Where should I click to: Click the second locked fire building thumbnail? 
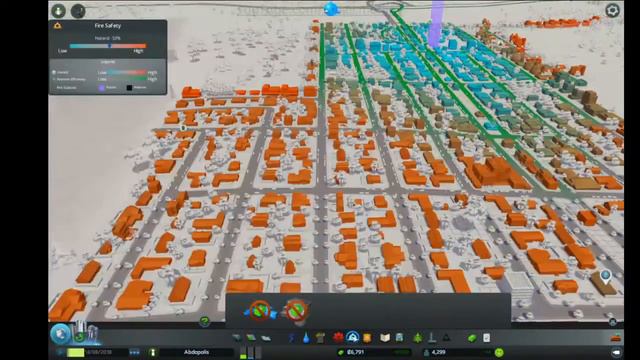pos(297,311)
